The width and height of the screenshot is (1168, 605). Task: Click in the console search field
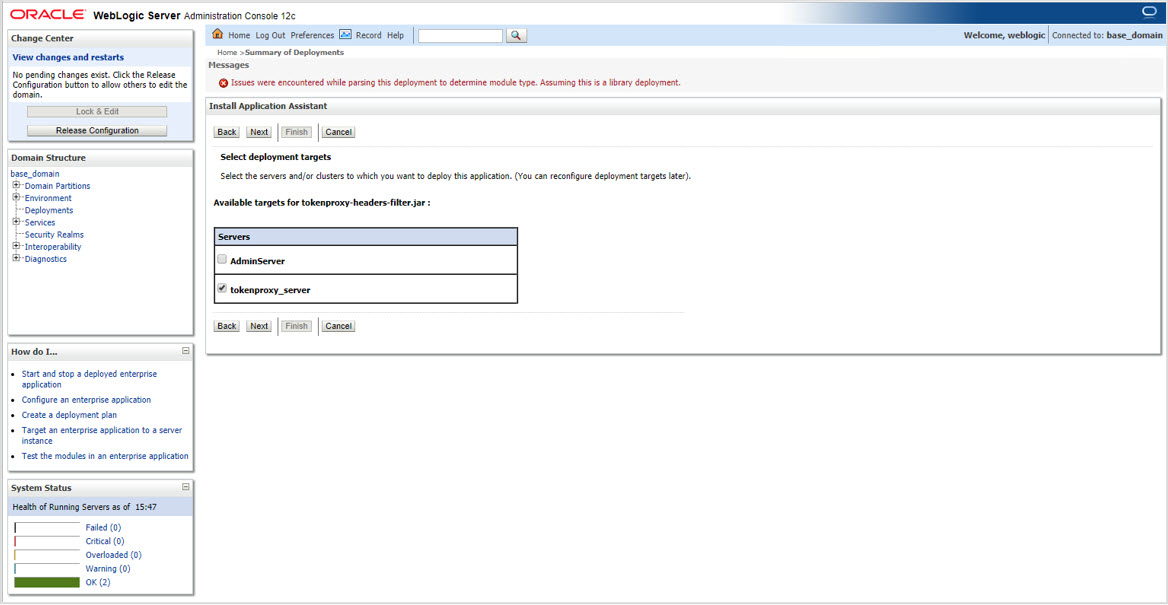tap(460, 36)
